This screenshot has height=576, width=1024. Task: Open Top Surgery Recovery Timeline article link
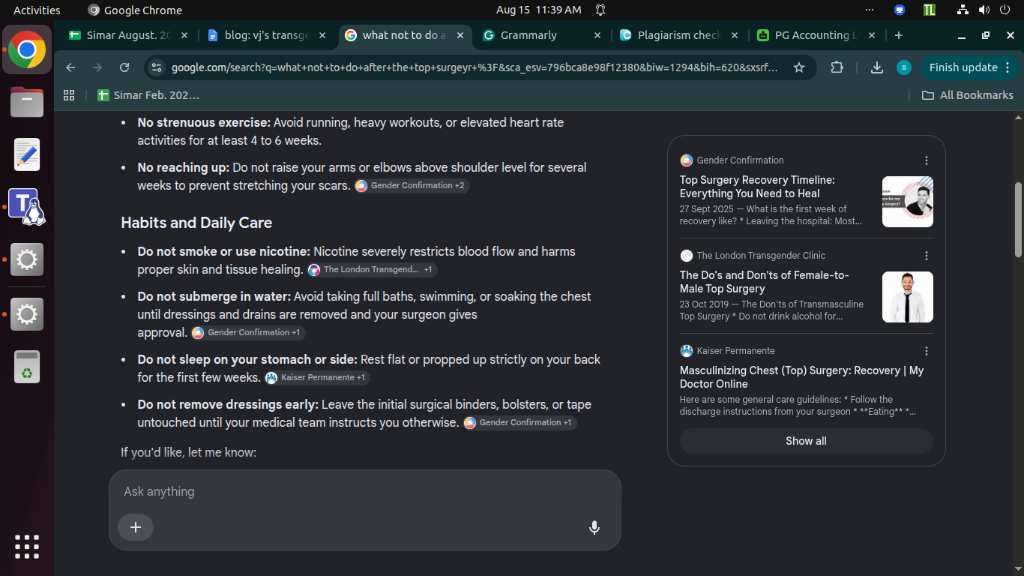(757, 187)
